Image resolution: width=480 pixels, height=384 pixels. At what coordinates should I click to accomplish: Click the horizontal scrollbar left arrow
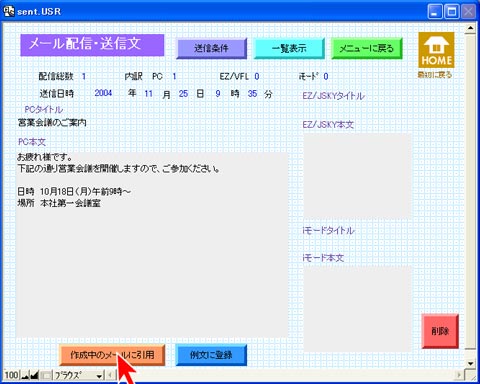(x=110, y=376)
